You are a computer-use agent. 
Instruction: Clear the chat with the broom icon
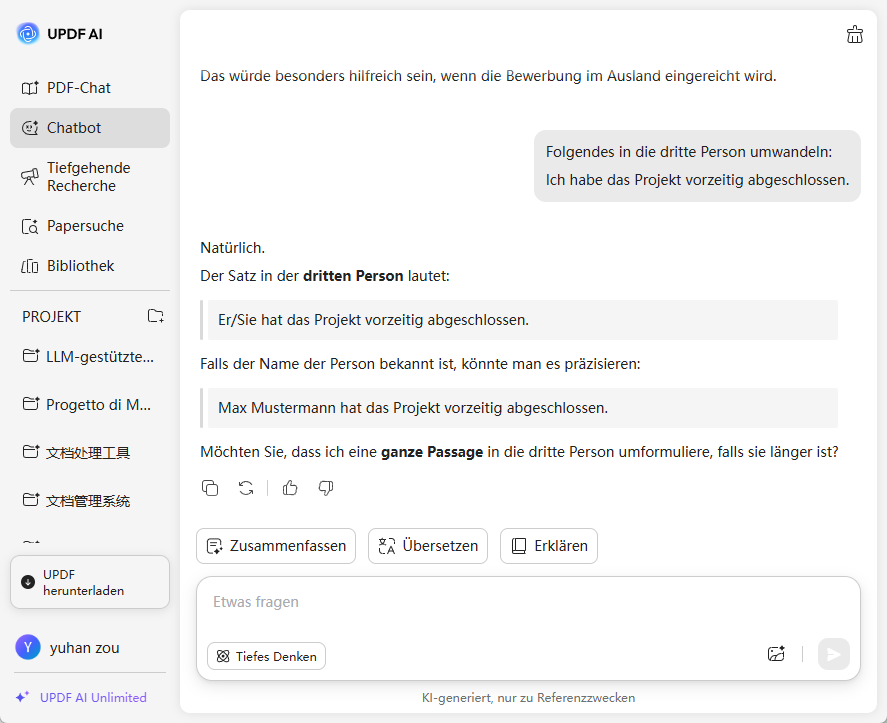tap(855, 35)
